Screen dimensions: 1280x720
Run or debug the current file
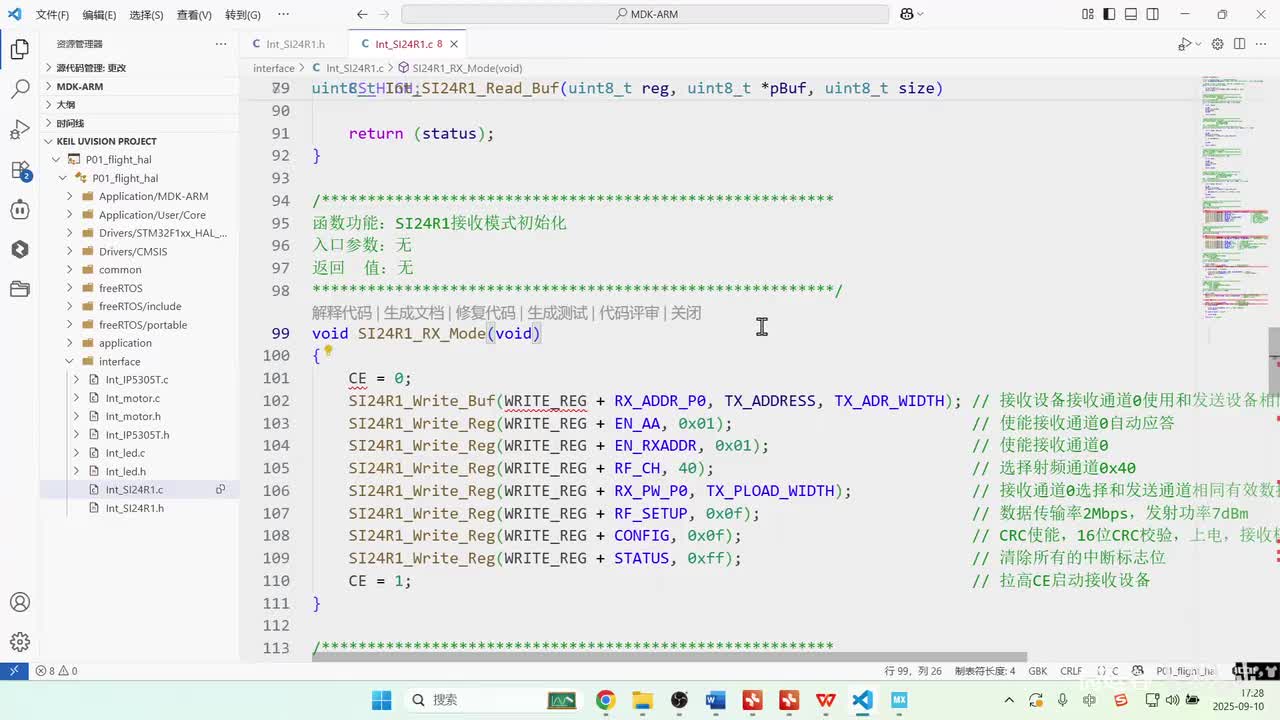1183,44
